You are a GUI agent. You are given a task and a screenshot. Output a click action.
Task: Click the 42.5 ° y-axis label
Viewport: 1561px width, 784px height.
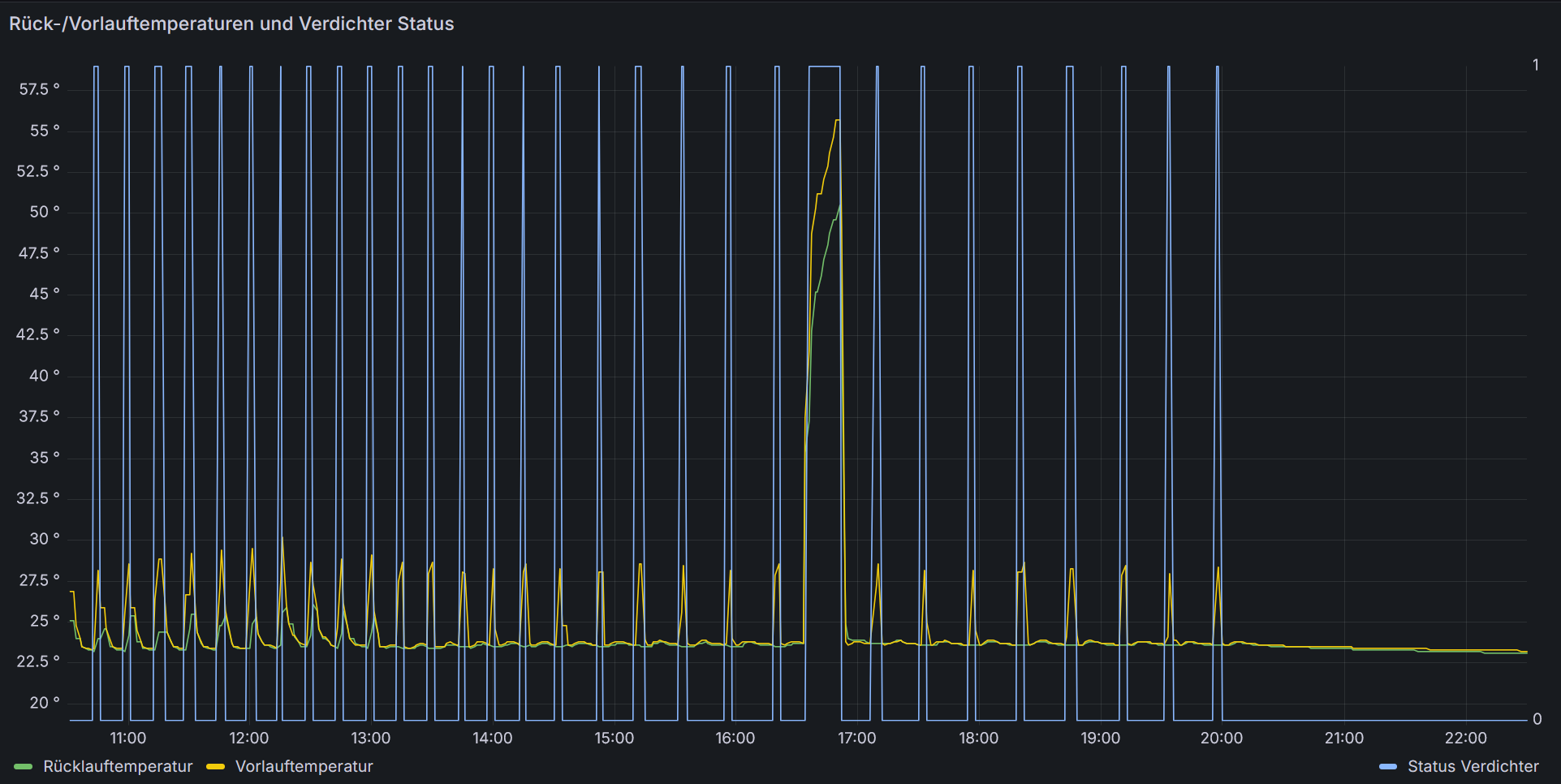38,334
